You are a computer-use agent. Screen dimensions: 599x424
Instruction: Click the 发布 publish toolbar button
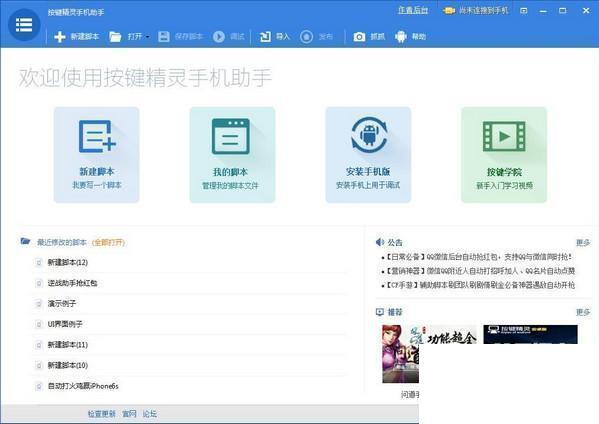pyautogui.click(x=316, y=37)
